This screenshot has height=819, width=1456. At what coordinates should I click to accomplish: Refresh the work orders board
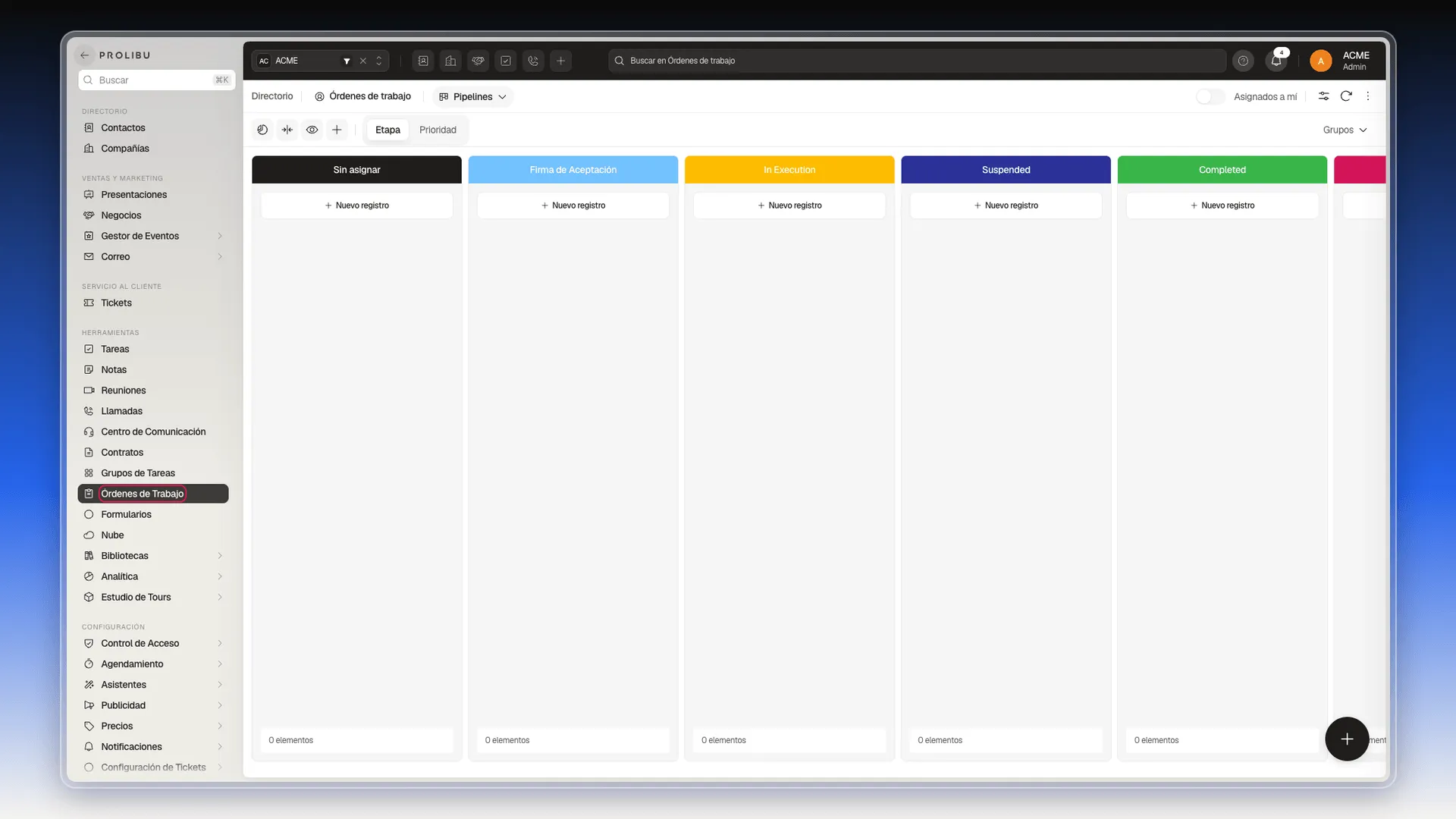tap(1346, 96)
